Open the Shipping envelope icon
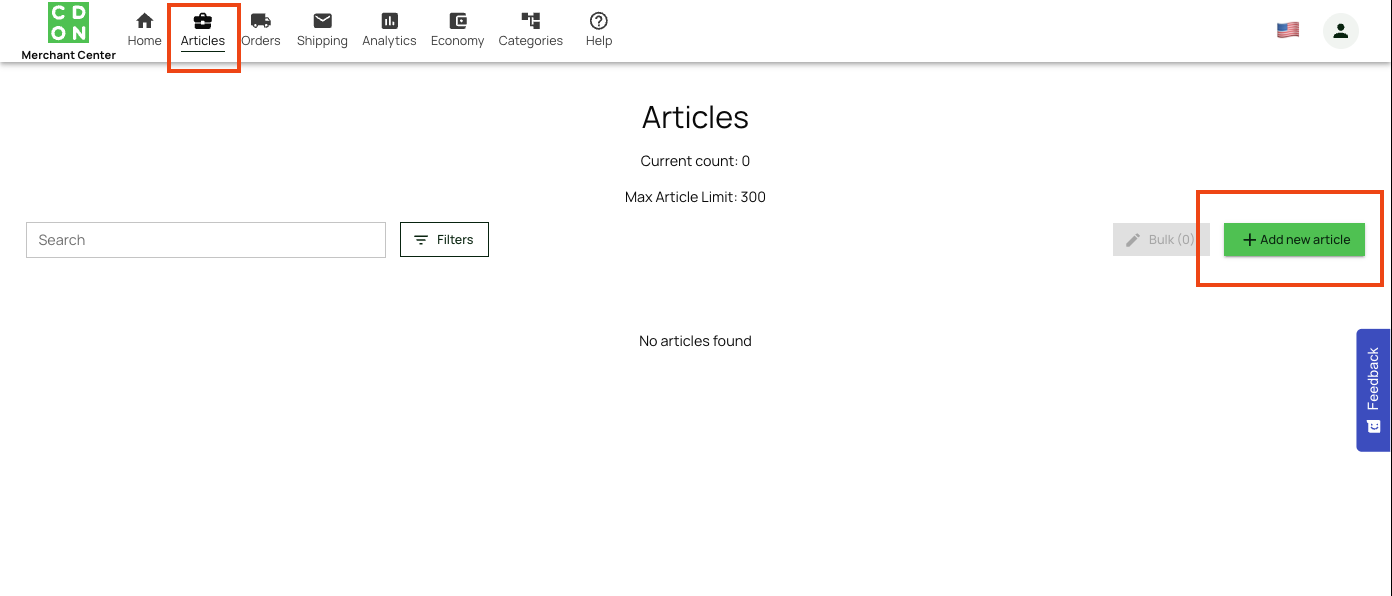 tap(322, 20)
